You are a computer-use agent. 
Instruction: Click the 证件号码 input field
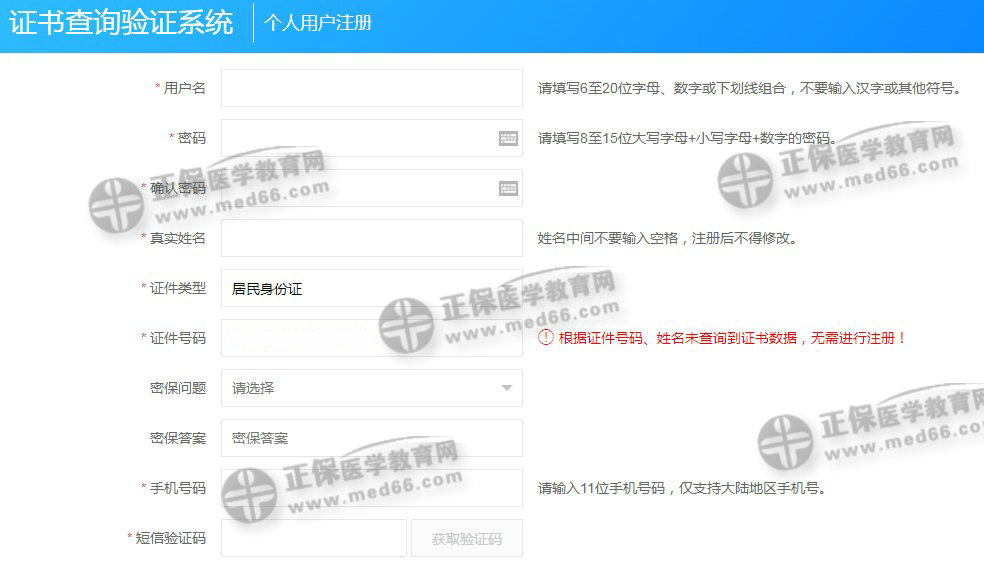coord(371,338)
